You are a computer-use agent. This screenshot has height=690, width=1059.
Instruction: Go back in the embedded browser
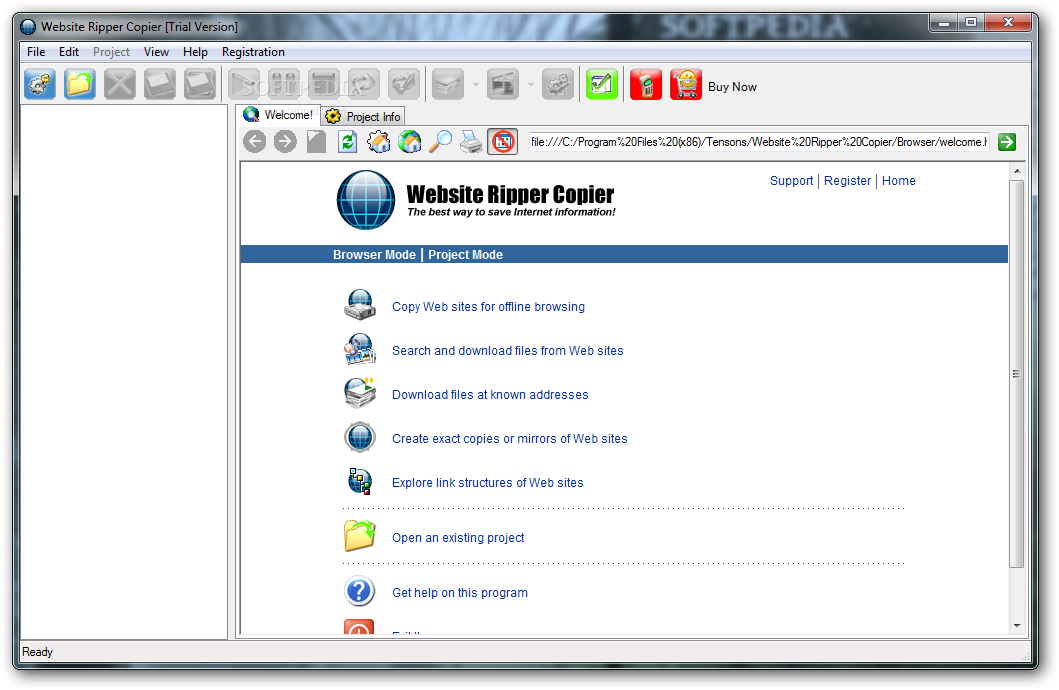click(255, 142)
